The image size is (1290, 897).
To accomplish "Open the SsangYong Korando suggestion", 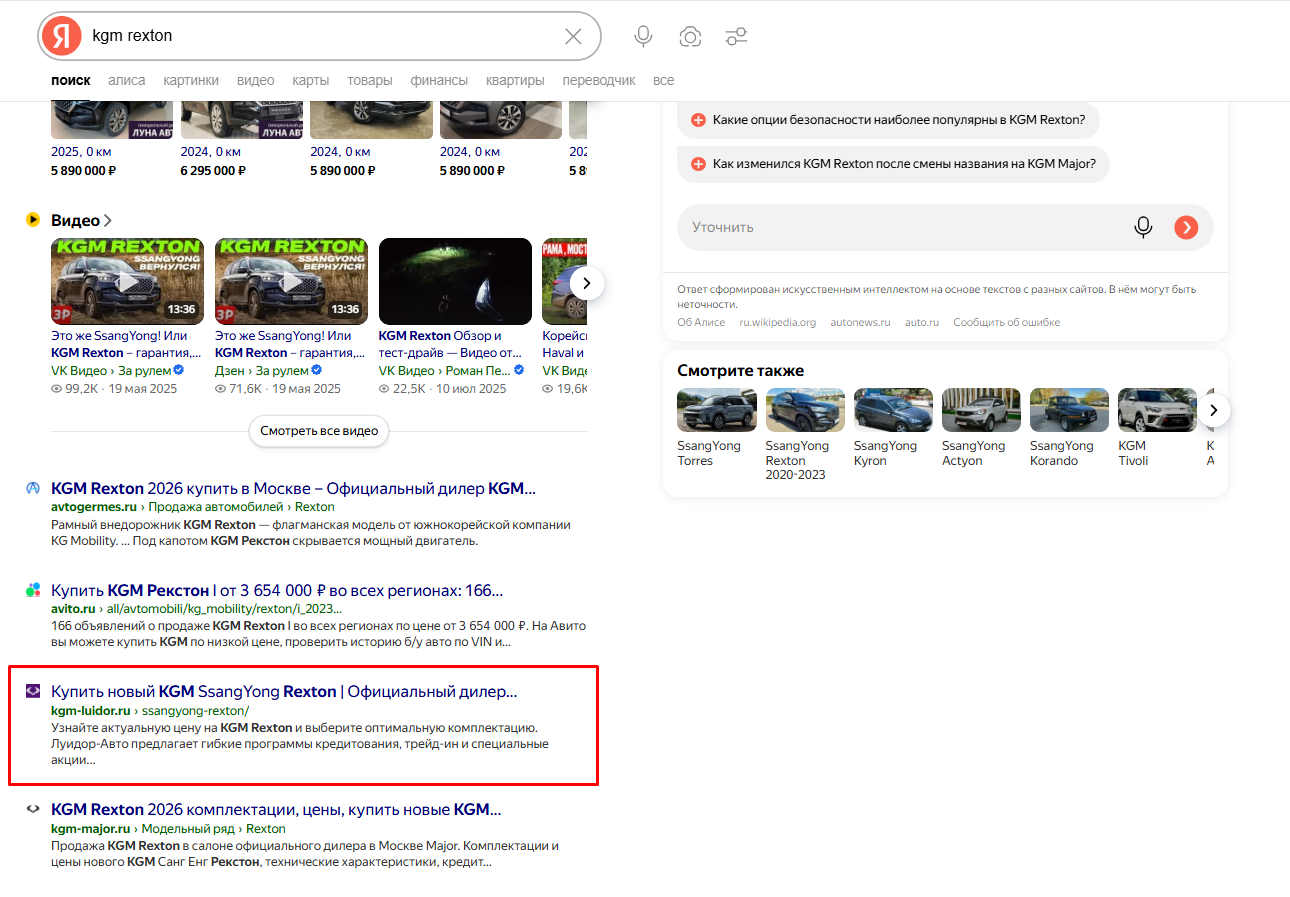I will coord(1069,428).
